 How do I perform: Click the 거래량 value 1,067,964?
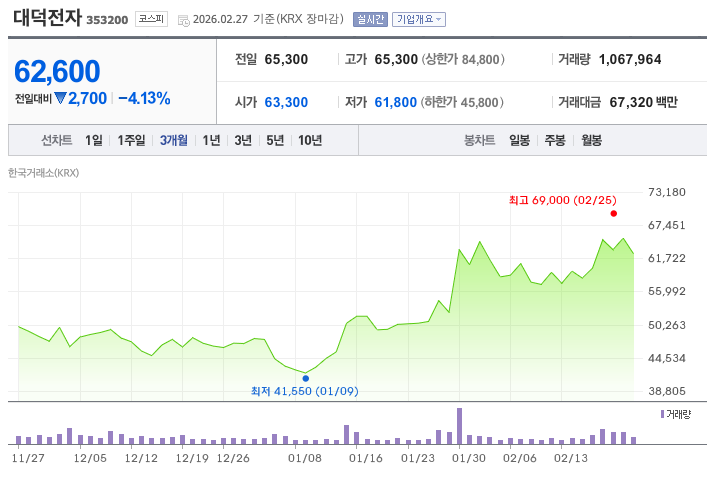click(x=630, y=60)
